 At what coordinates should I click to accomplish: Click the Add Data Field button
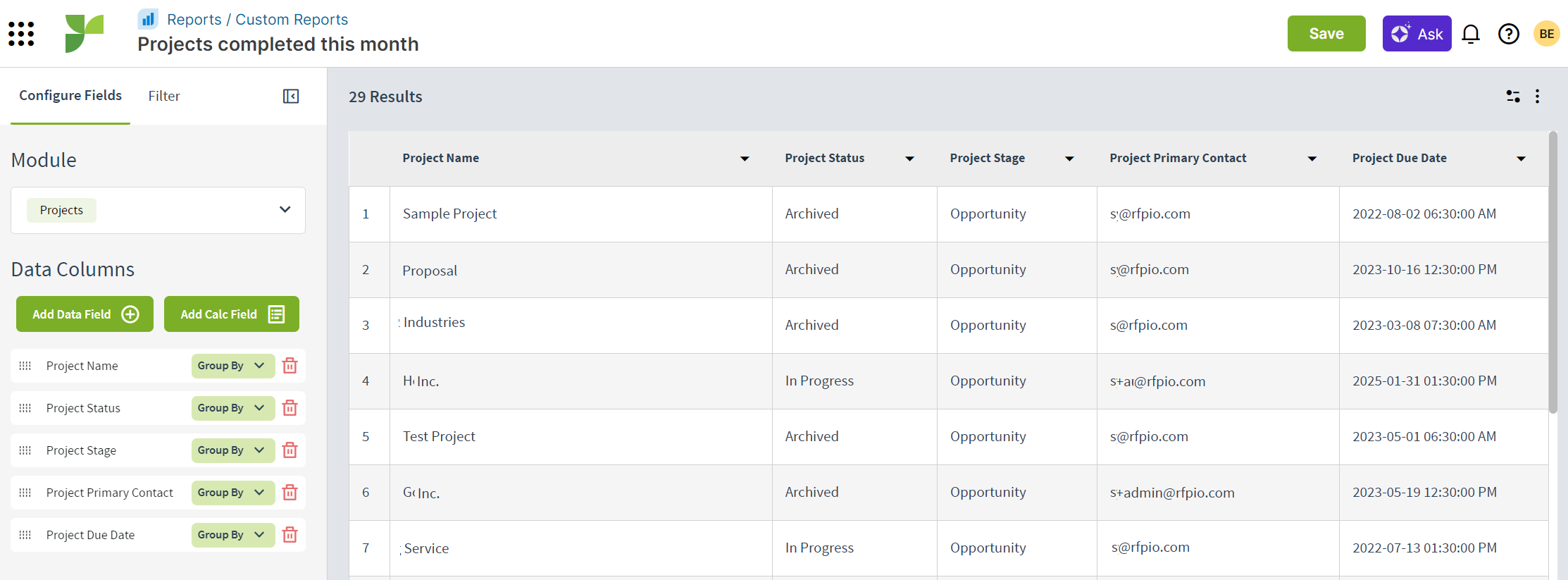[85, 314]
